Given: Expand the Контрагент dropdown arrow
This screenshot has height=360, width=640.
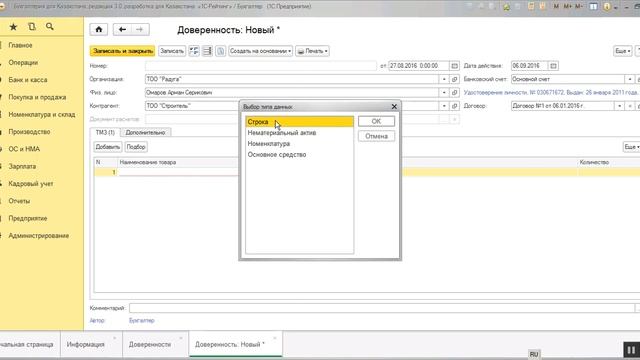Looking at the screenshot, I should [444, 106].
